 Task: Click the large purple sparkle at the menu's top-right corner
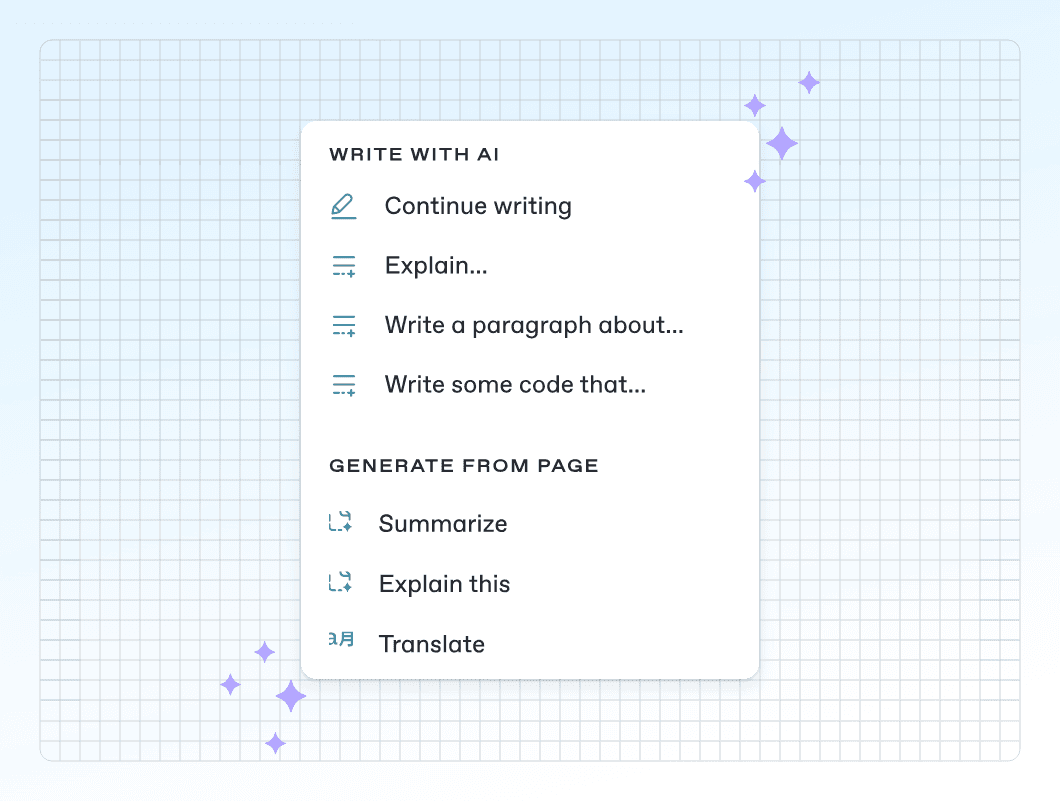[x=782, y=144]
